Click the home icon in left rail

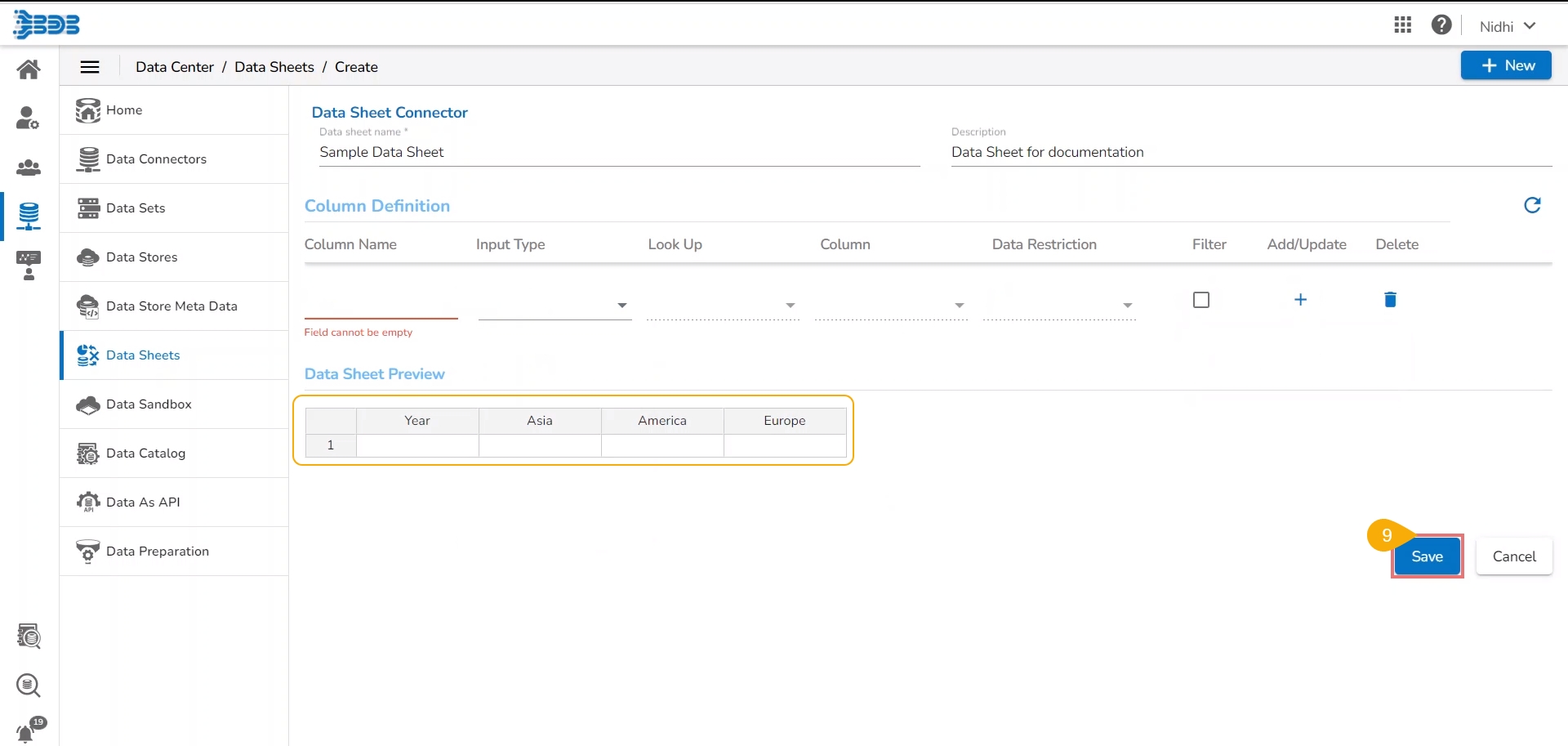tap(29, 69)
